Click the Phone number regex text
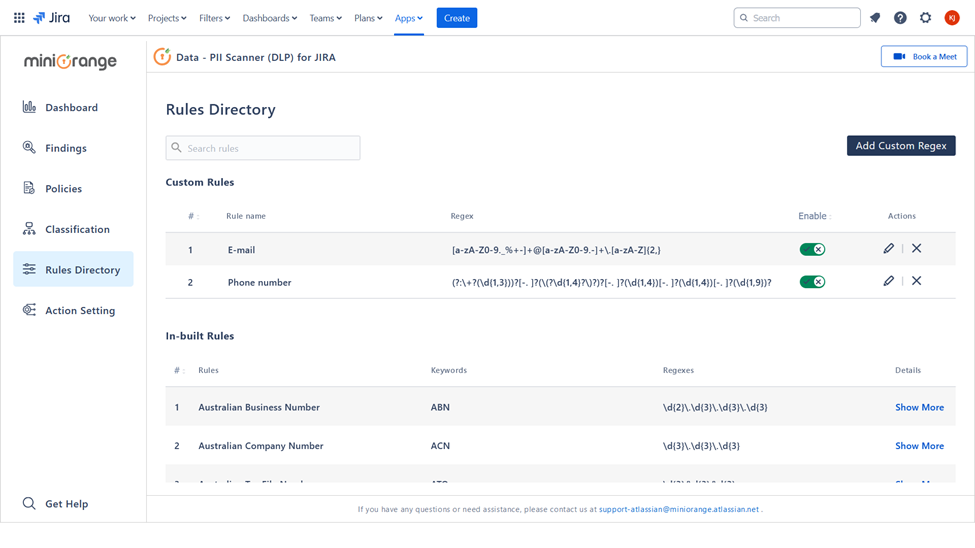975x548 pixels. pos(611,282)
